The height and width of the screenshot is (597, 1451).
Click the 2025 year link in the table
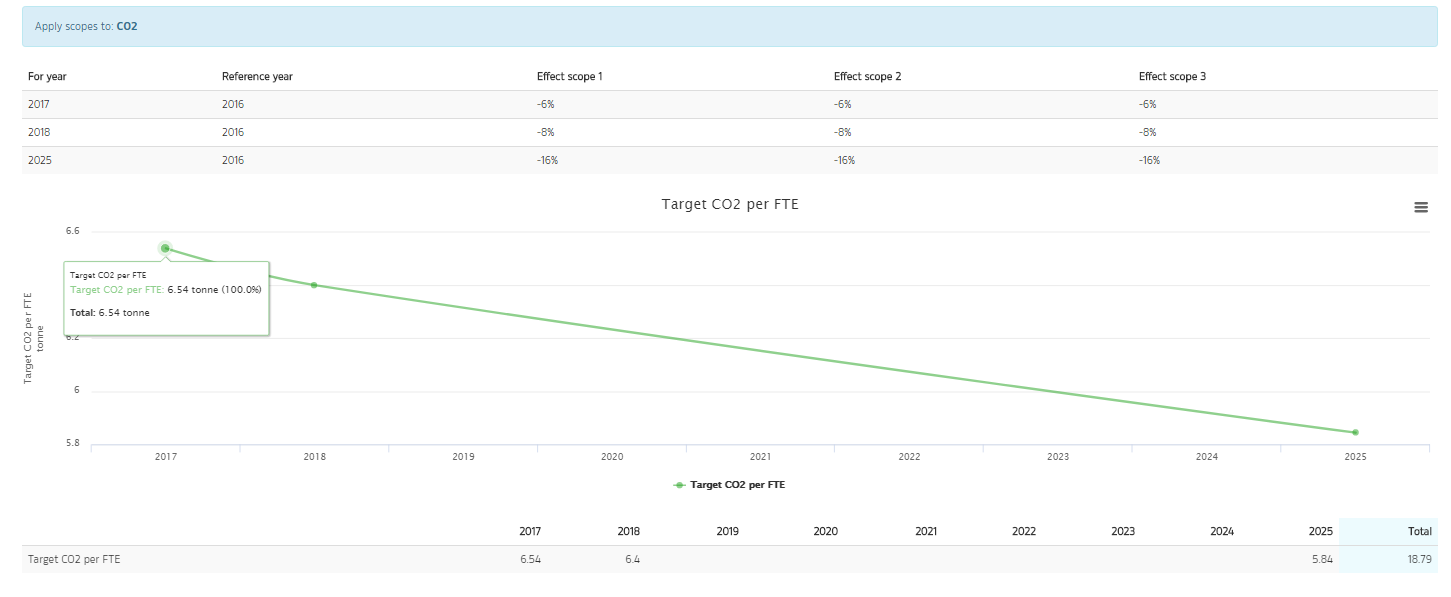[40, 160]
